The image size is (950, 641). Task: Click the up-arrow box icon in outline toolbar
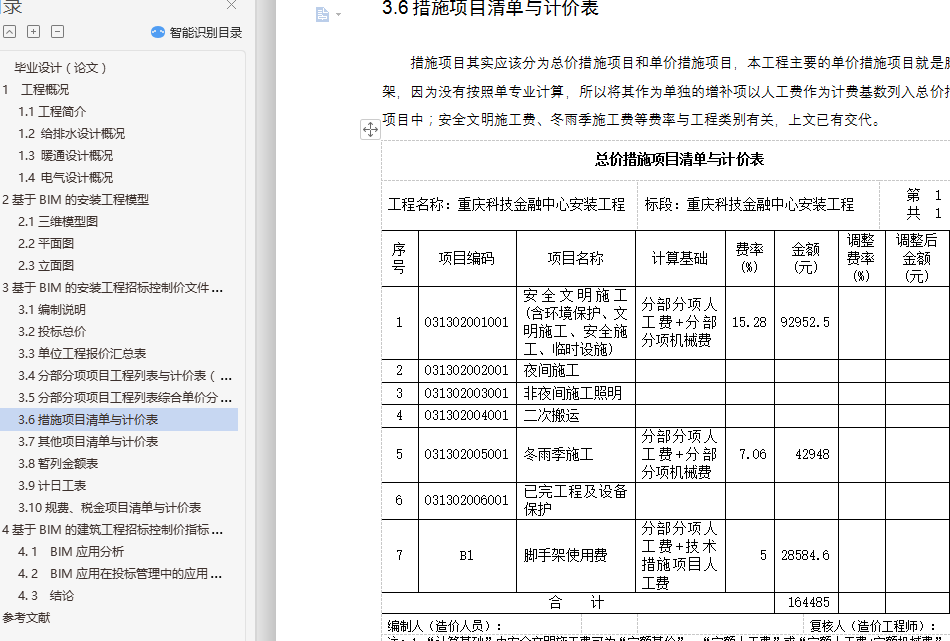click(10, 32)
